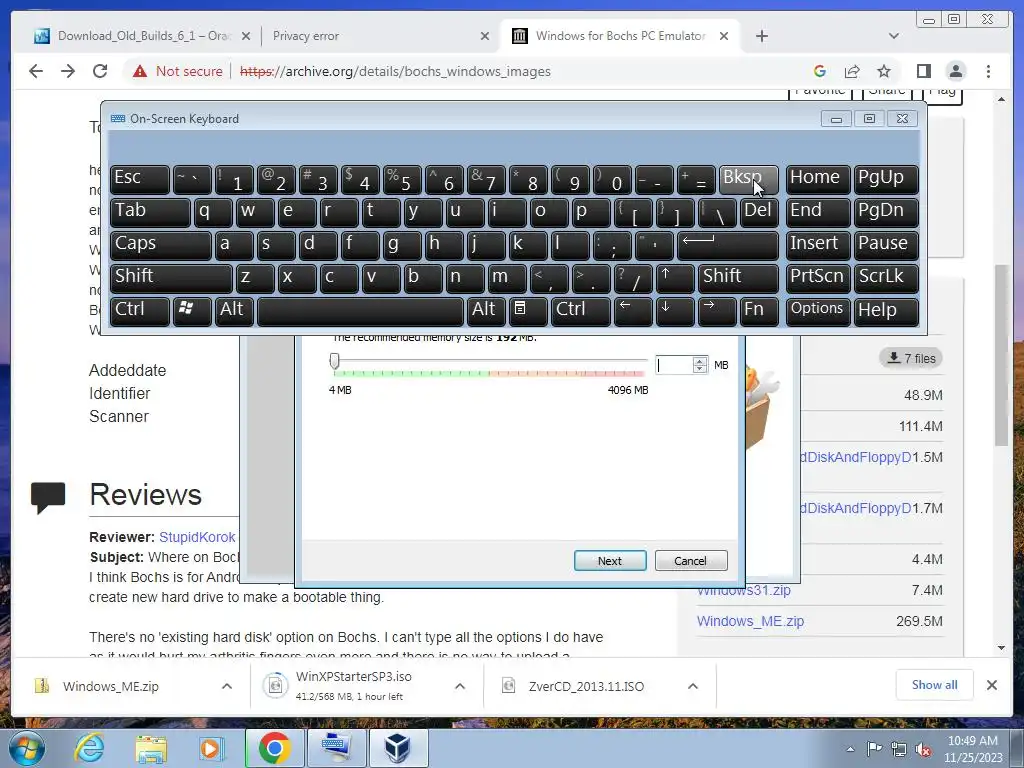This screenshot has width=1024, height=768.
Task: Click the share page icon in the address bar
Action: pyautogui.click(x=852, y=71)
